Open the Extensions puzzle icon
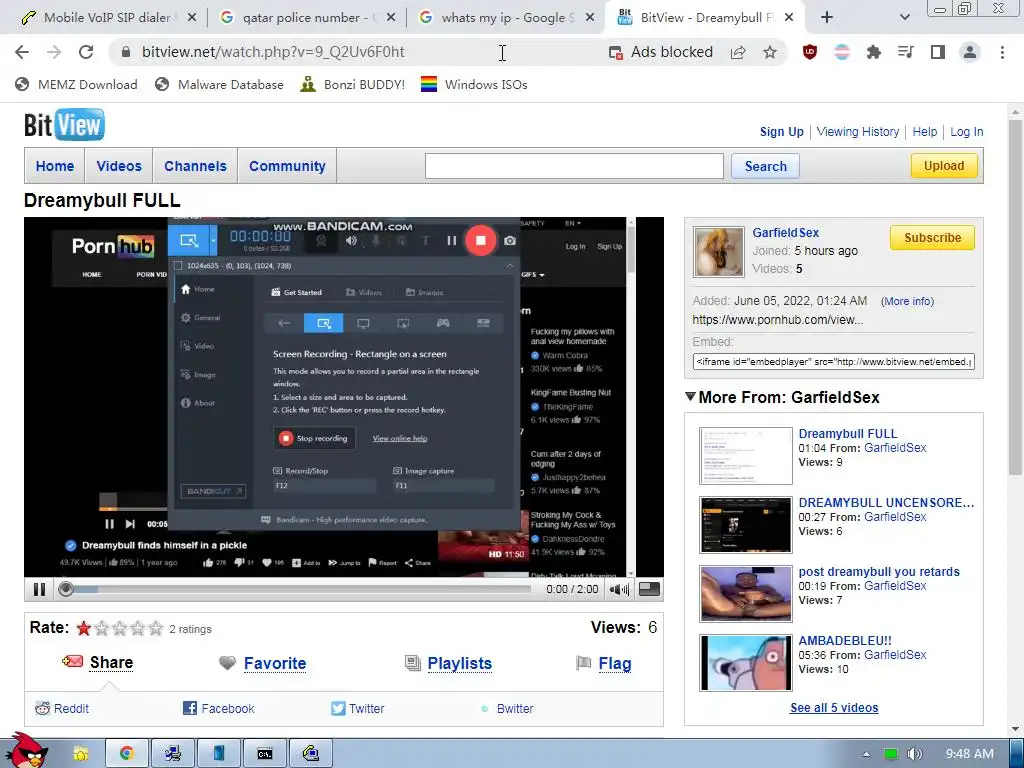The width and height of the screenshot is (1024, 768). tap(874, 52)
